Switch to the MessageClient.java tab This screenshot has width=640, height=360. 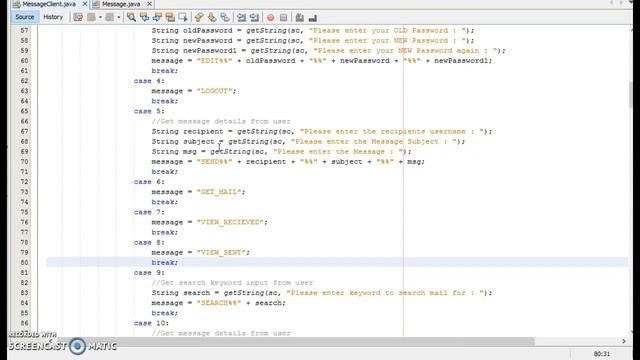pyautogui.click(x=49, y=4)
